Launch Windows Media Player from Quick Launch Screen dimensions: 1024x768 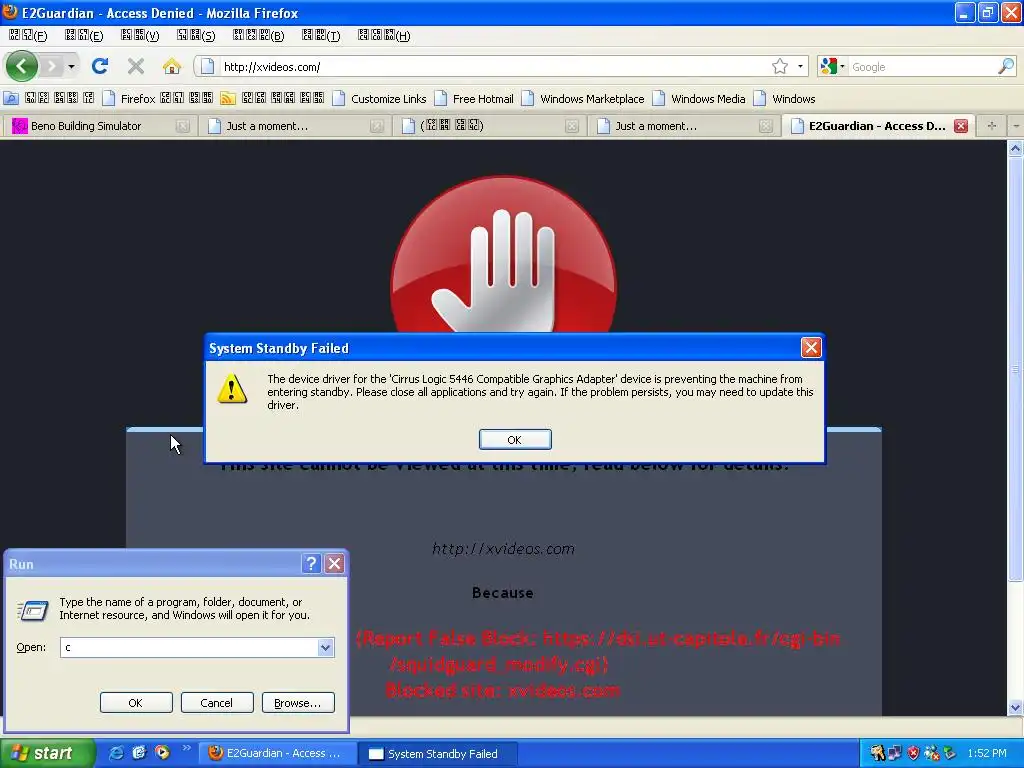point(162,753)
